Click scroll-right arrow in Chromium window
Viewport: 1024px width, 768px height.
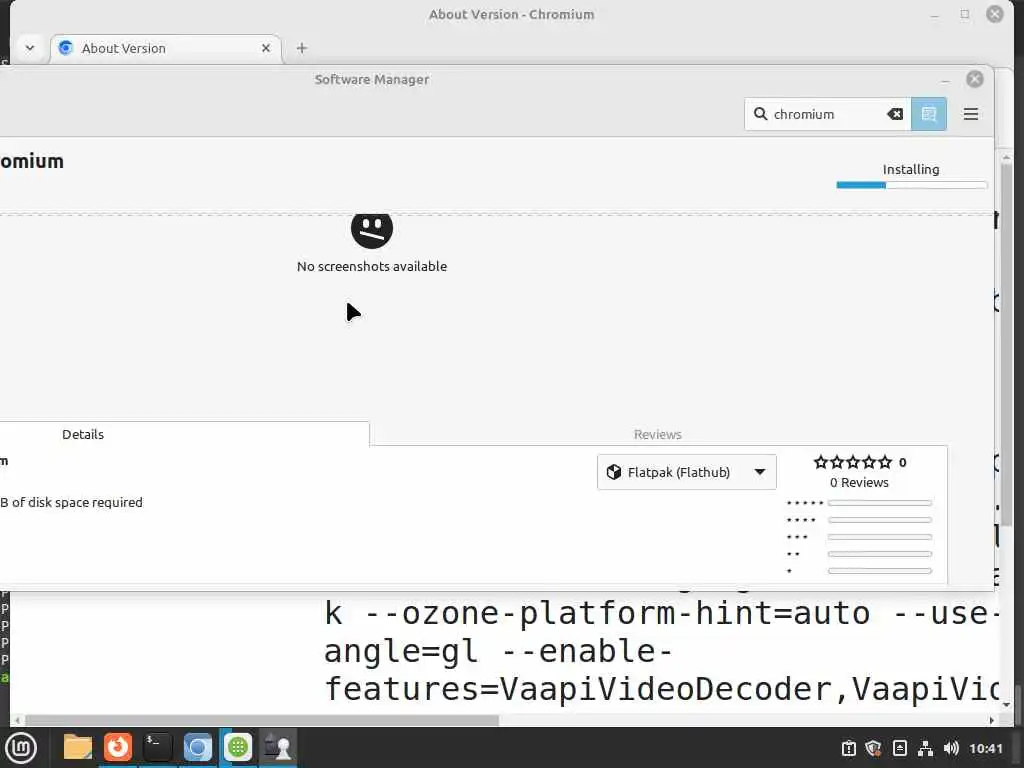pos(992,720)
